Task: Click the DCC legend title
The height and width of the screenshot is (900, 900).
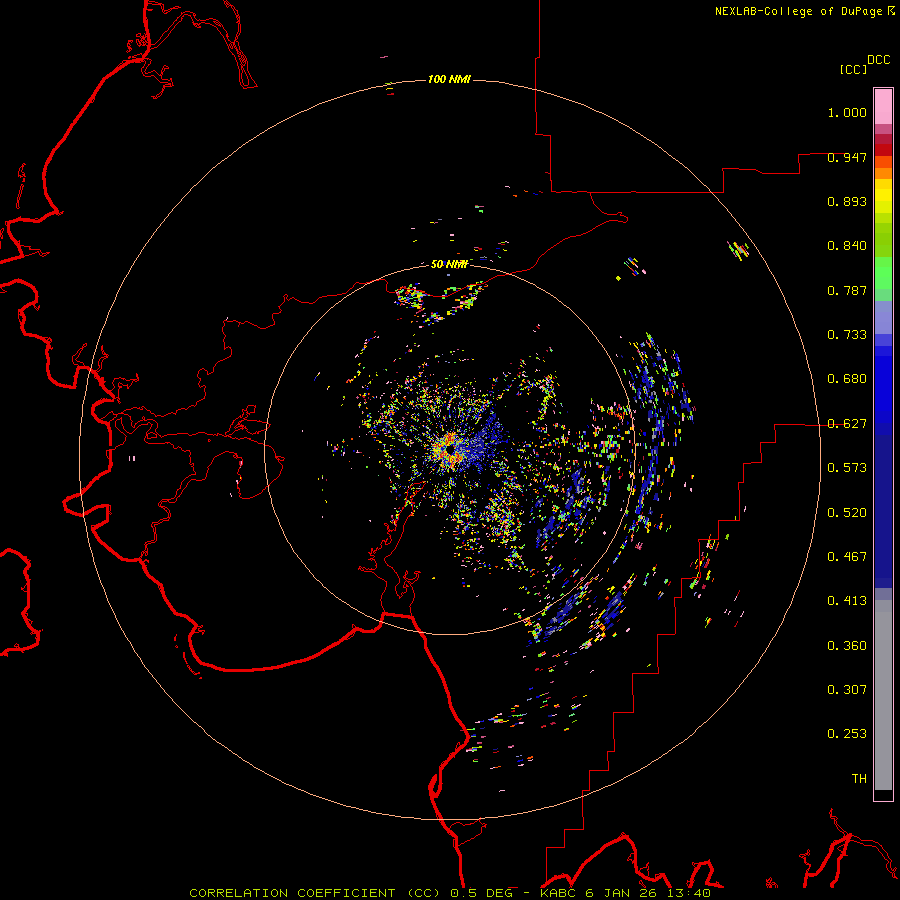Action: 878,60
